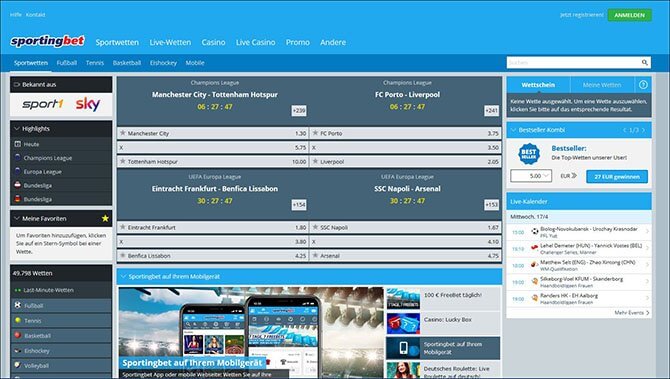
Task: Go to next Bestseller Kombi page arrow
Action: click(644, 130)
